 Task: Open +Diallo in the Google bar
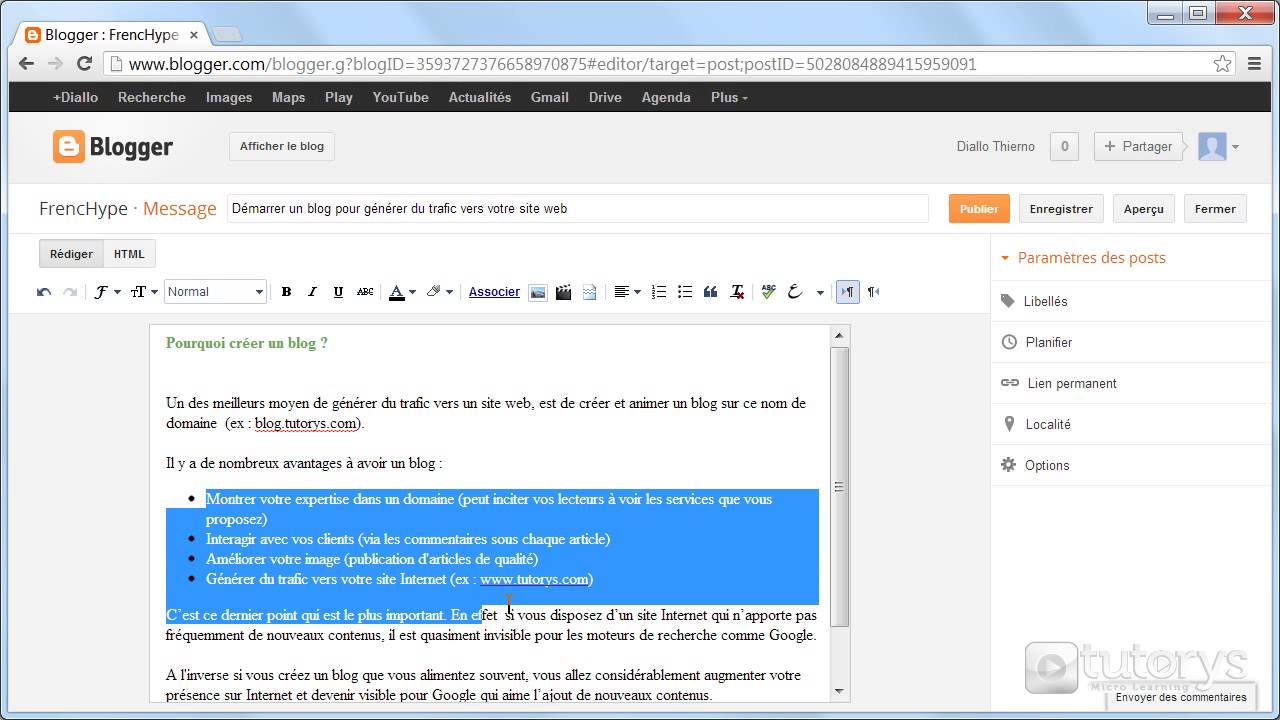point(76,97)
